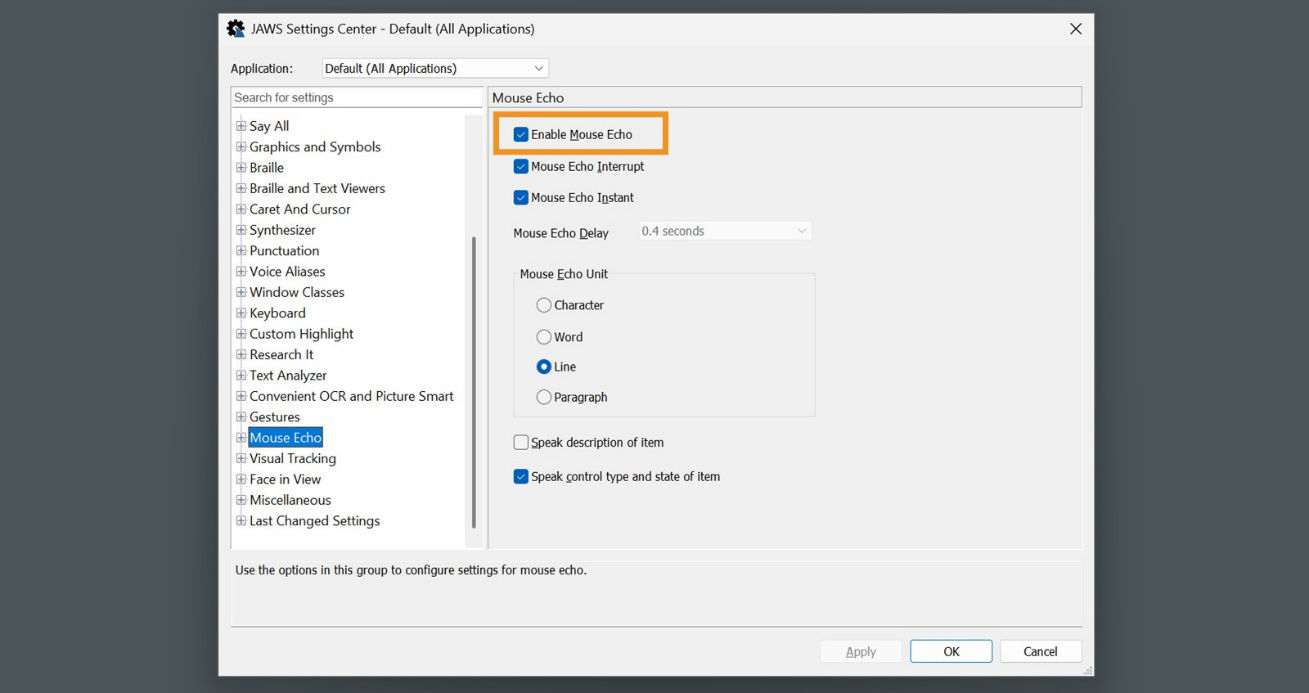Uncheck Enable Mouse Echo
The width and height of the screenshot is (1309, 693).
[x=521, y=133]
